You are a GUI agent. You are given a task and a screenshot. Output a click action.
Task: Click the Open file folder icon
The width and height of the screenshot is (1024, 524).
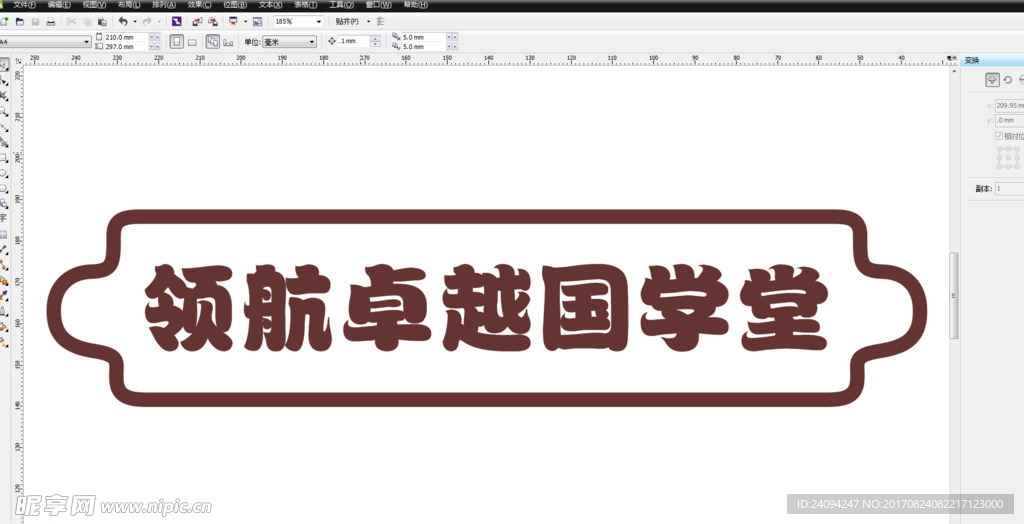pos(20,22)
